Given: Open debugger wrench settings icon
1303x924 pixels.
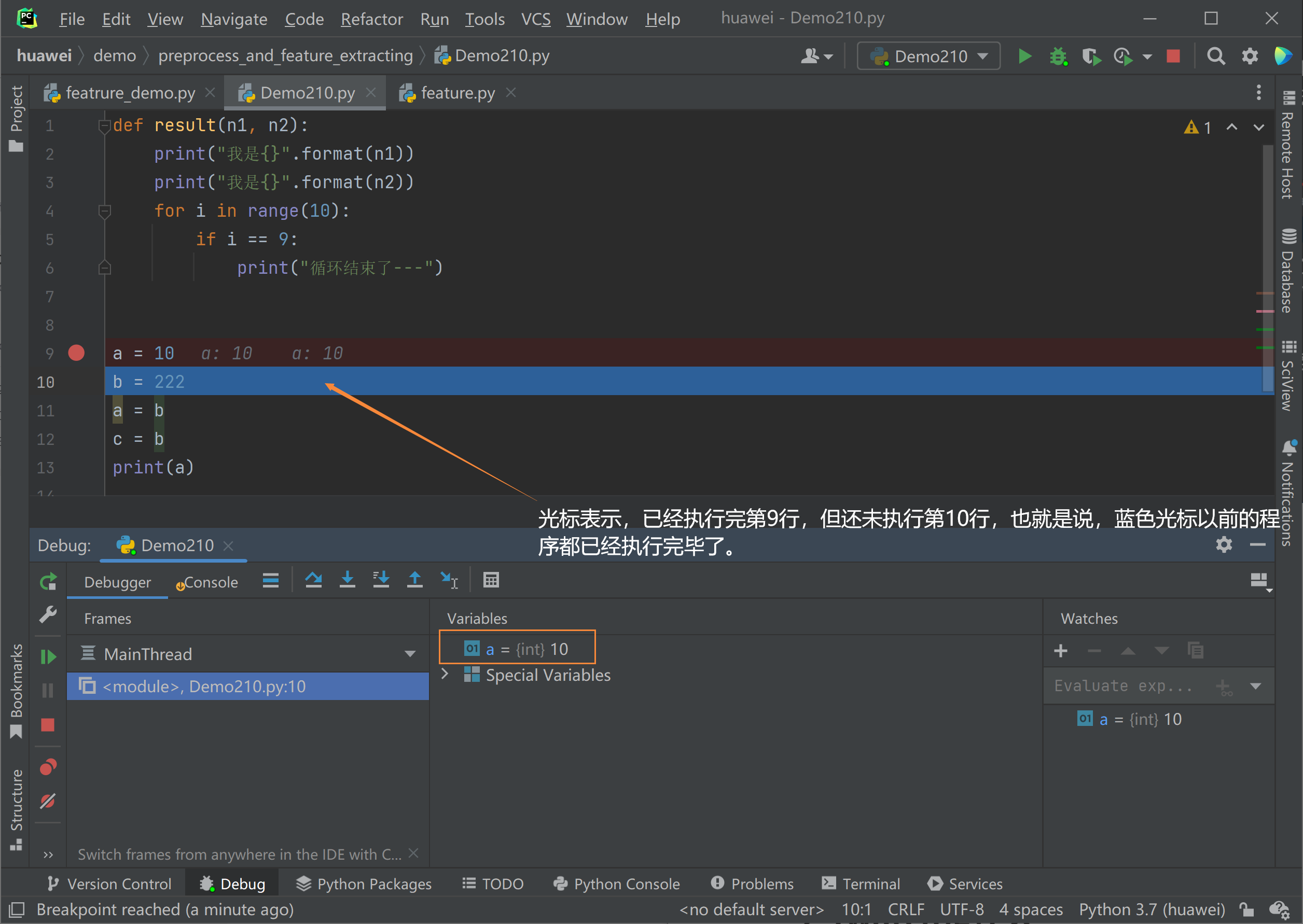Looking at the screenshot, I should pyautogui.click(x=48, y=614).
